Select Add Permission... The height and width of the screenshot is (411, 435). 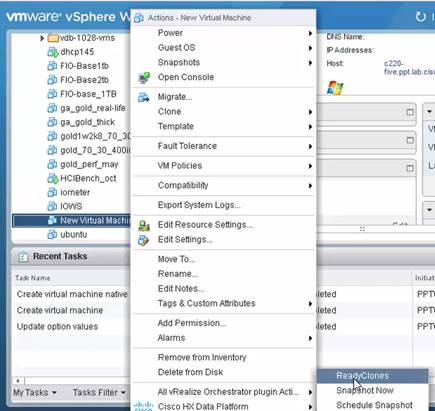(224, 323)
